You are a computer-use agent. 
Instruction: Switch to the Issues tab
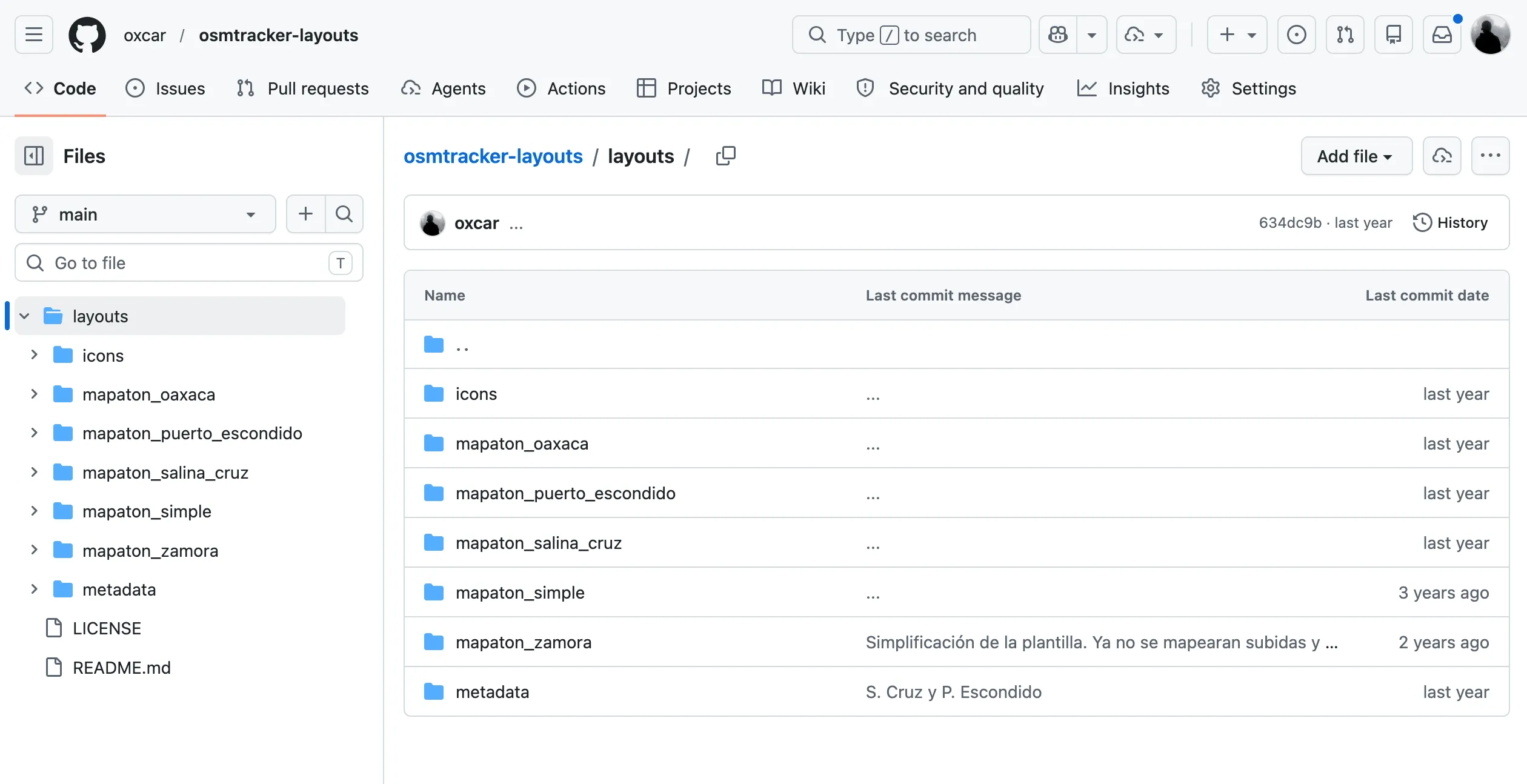[x=165, y=88]
